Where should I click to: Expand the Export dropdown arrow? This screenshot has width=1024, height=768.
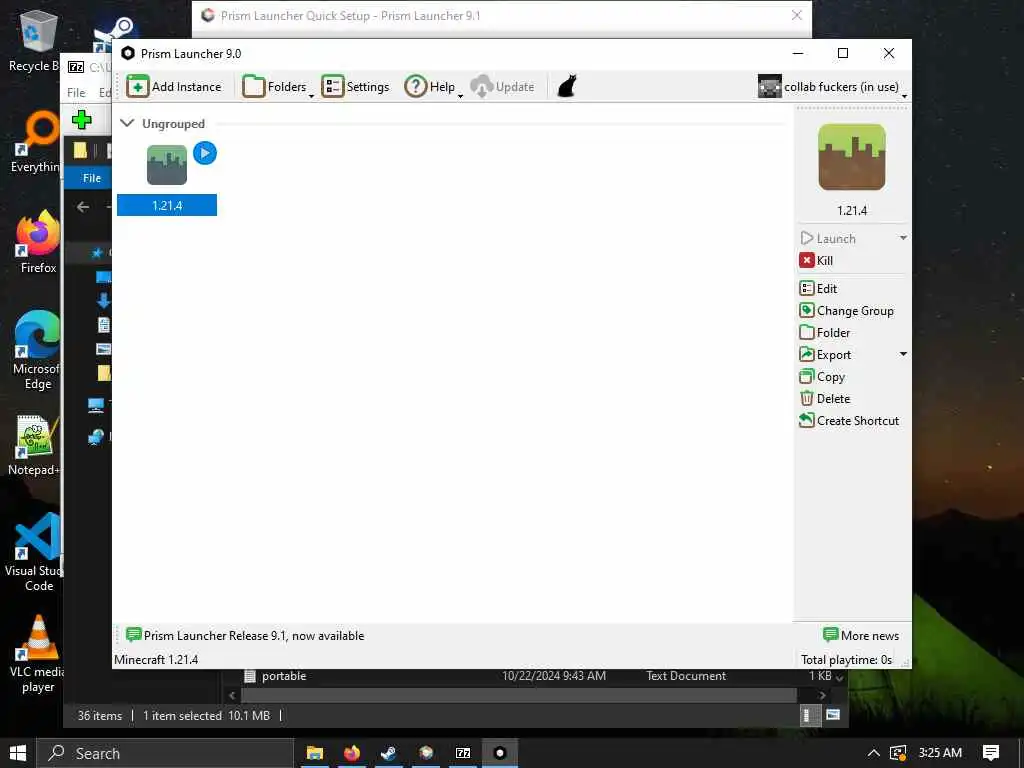[903, 354]
